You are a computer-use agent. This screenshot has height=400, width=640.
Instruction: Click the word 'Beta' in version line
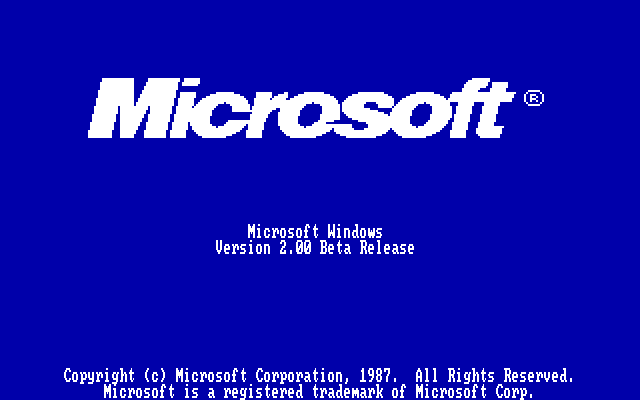335,248
